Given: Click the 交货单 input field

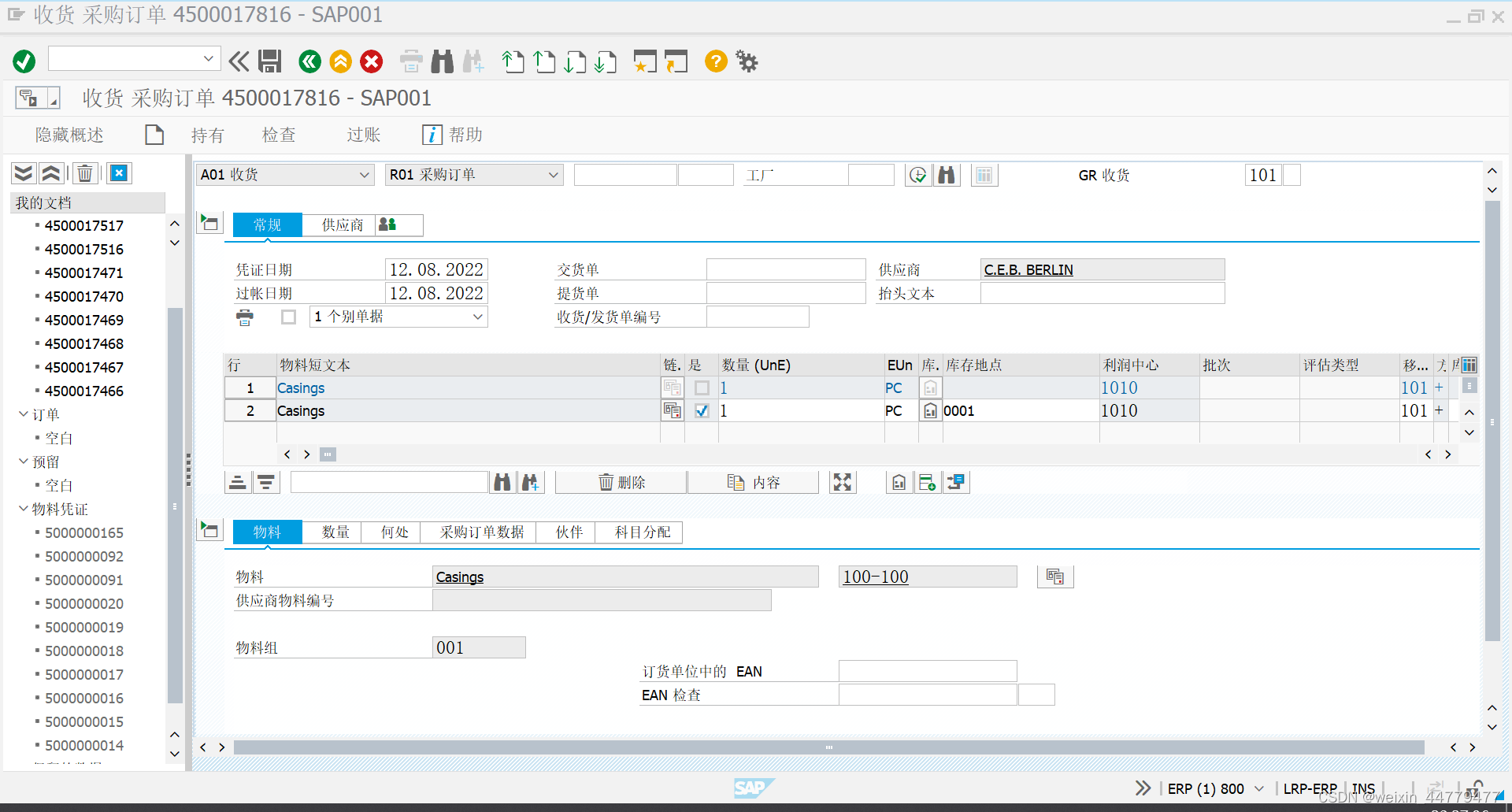Looking at the screenshot, I should pos(786,269).
